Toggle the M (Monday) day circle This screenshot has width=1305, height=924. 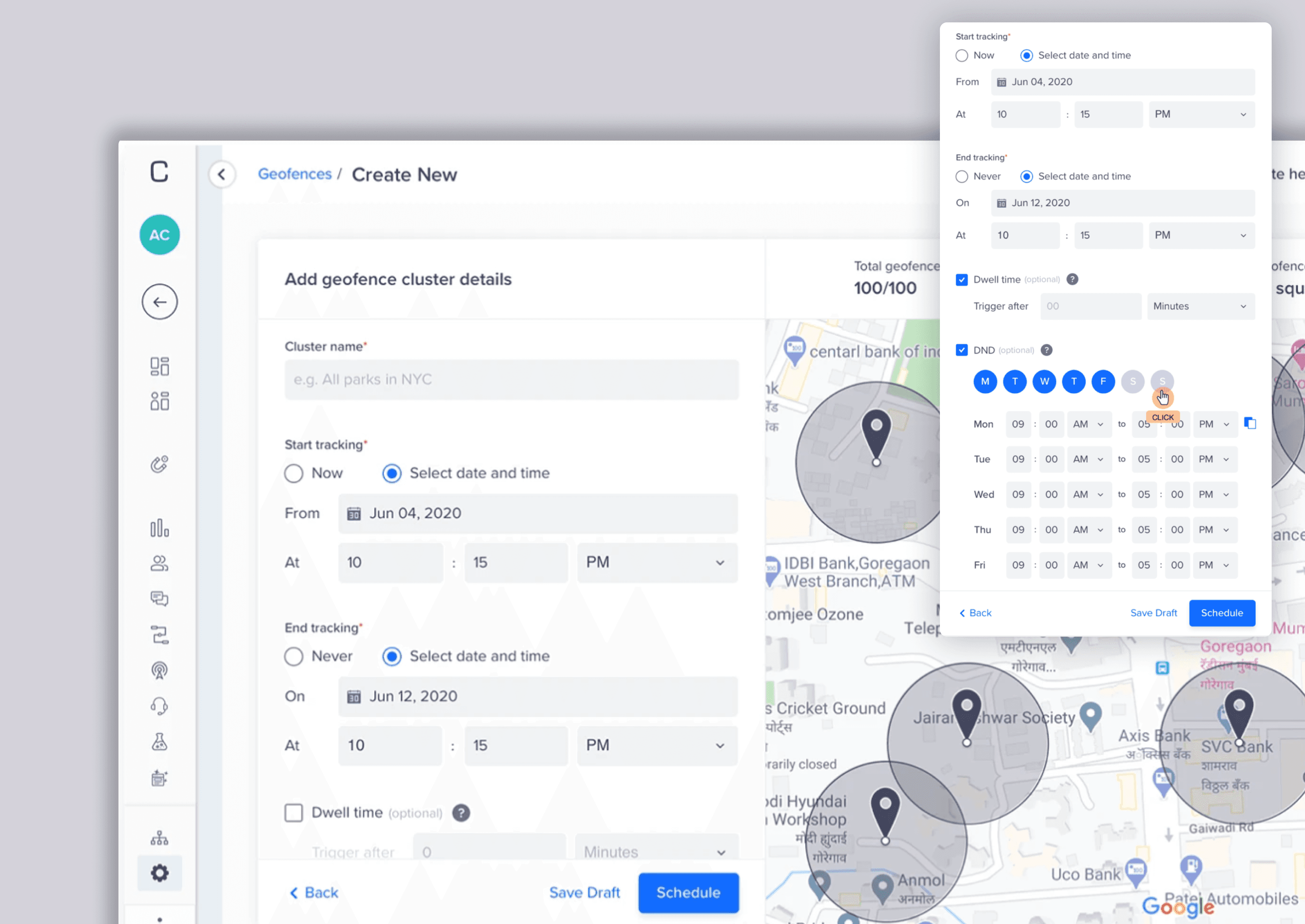[x=985, y=382]
